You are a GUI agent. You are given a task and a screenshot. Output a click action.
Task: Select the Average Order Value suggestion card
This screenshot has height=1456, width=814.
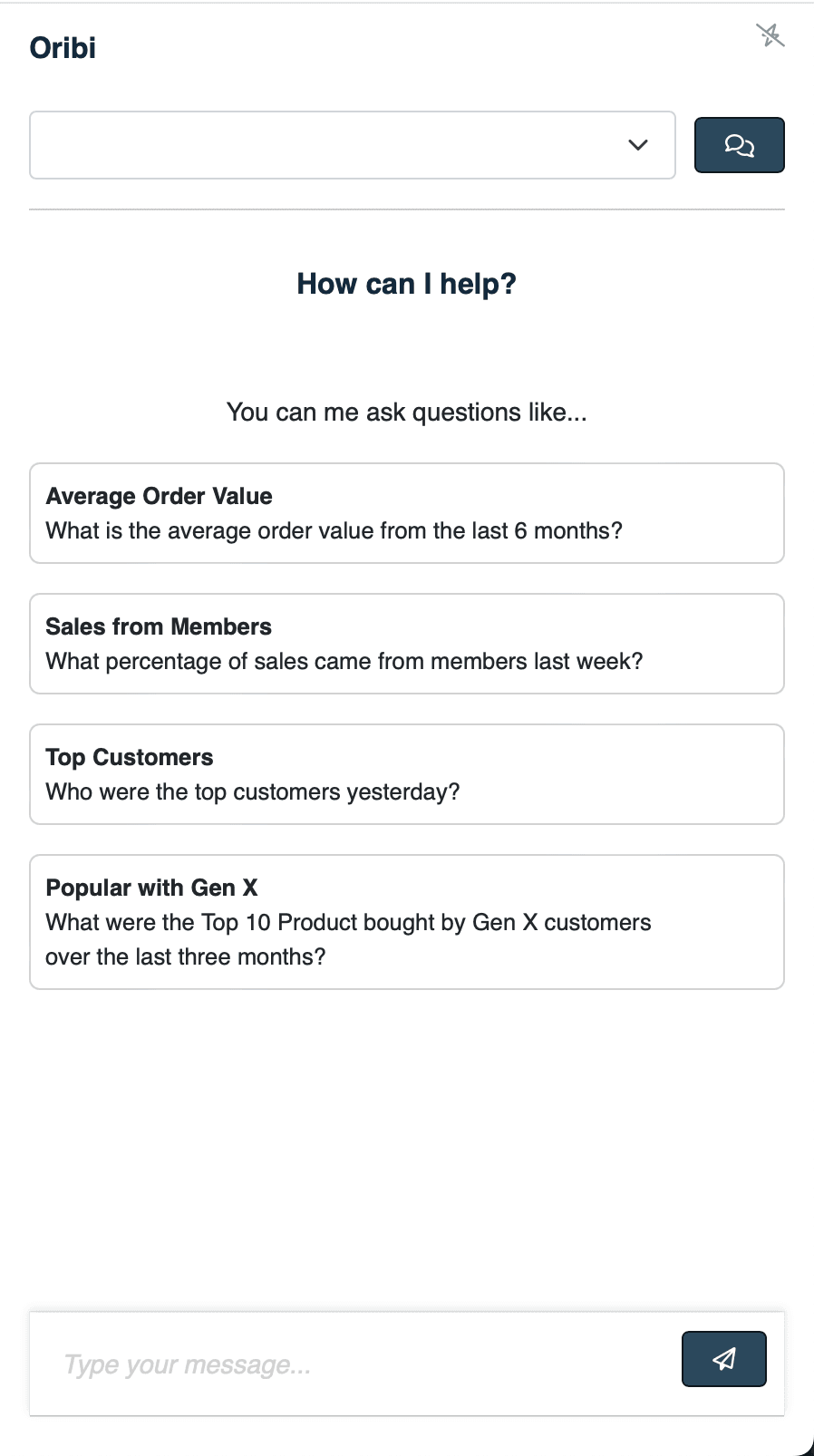407,513
